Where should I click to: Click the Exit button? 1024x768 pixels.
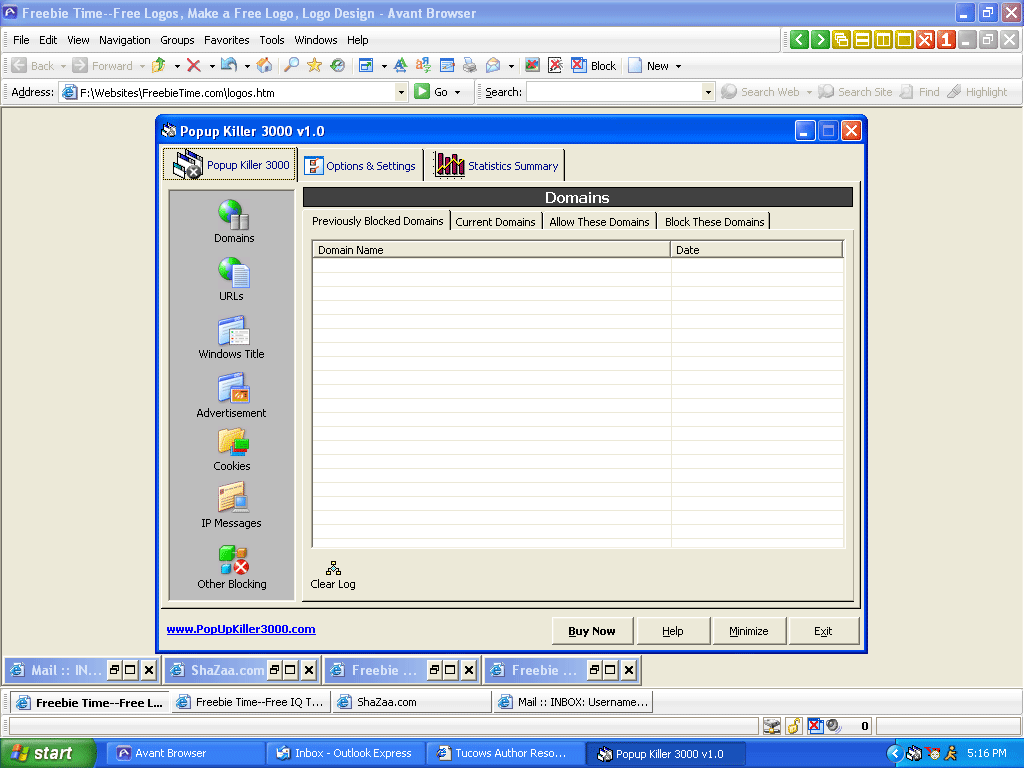coord(823,631)
